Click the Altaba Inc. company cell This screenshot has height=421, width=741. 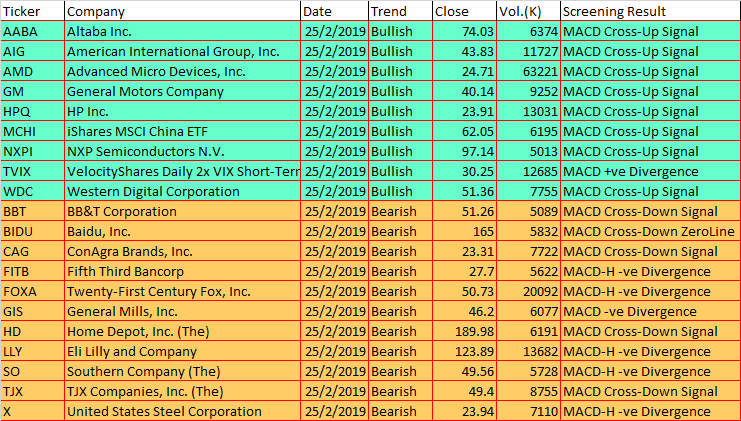182,31
